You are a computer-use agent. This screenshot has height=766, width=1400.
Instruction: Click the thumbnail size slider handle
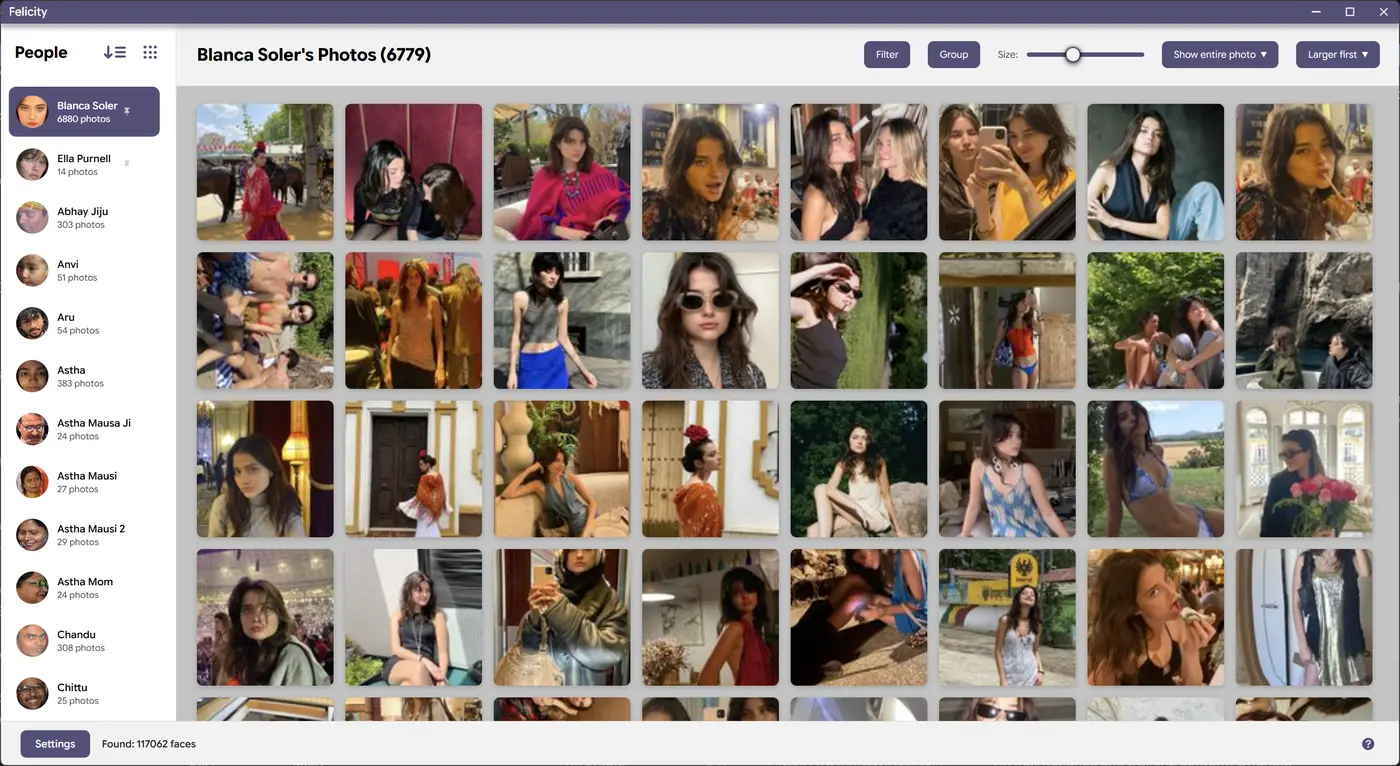pyautogui.click(x=1073, y=55)
